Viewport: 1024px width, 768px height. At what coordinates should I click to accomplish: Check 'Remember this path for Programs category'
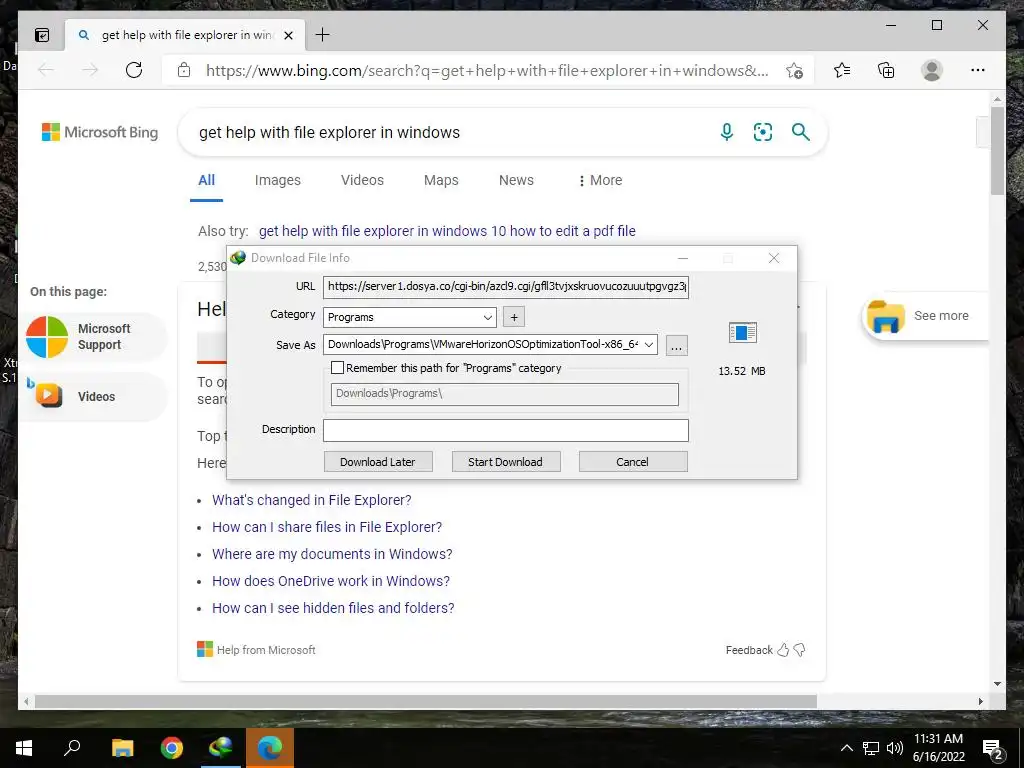click(x=338, y=368)
